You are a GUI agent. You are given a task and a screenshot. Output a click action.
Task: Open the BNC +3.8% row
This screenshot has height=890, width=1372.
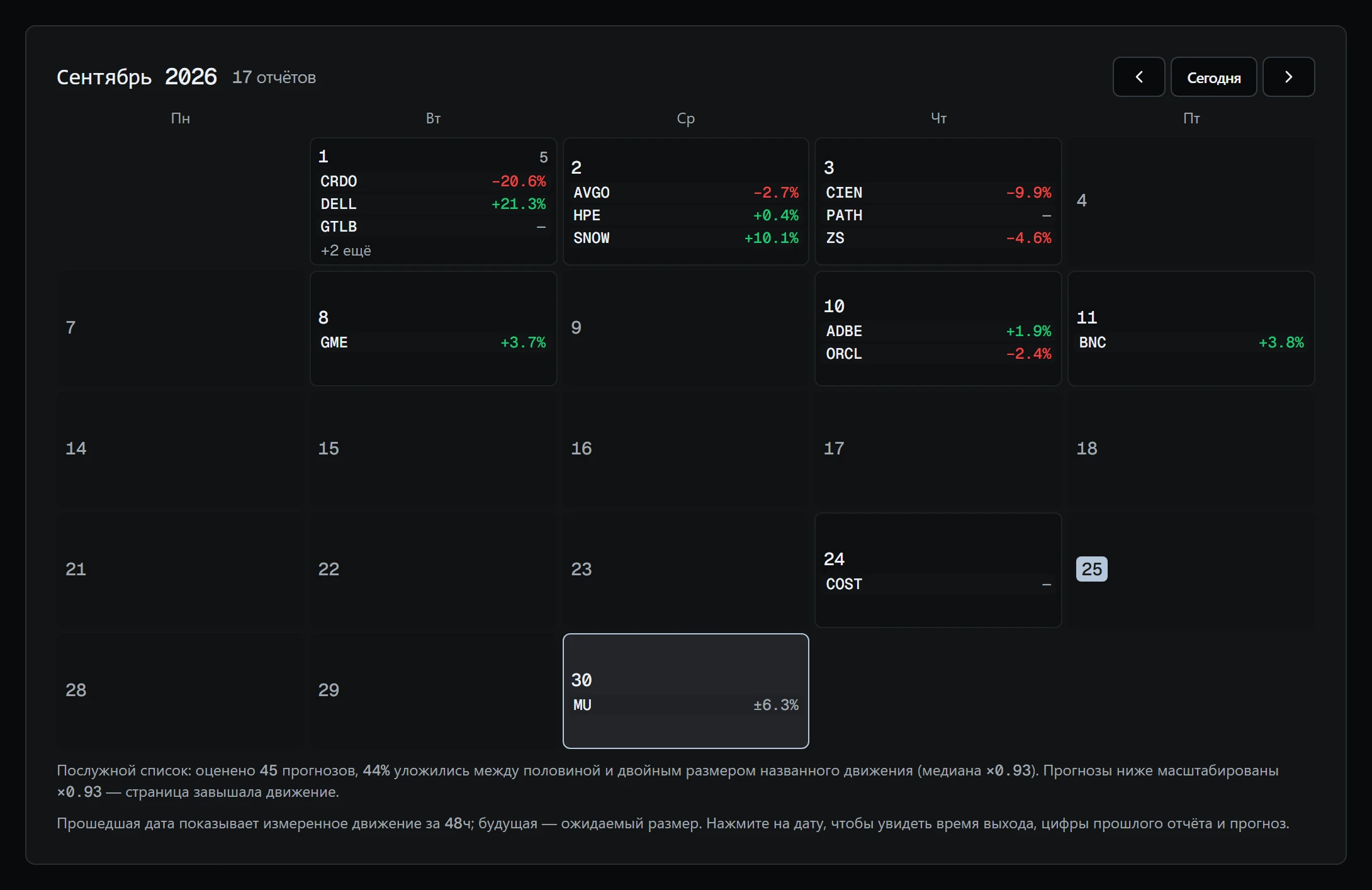pyautogui.click(x=1191, y=342)
